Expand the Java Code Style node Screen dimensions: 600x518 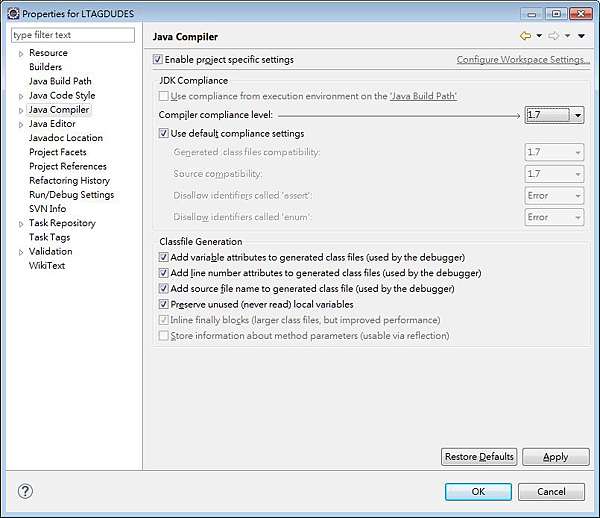[21, 96]
